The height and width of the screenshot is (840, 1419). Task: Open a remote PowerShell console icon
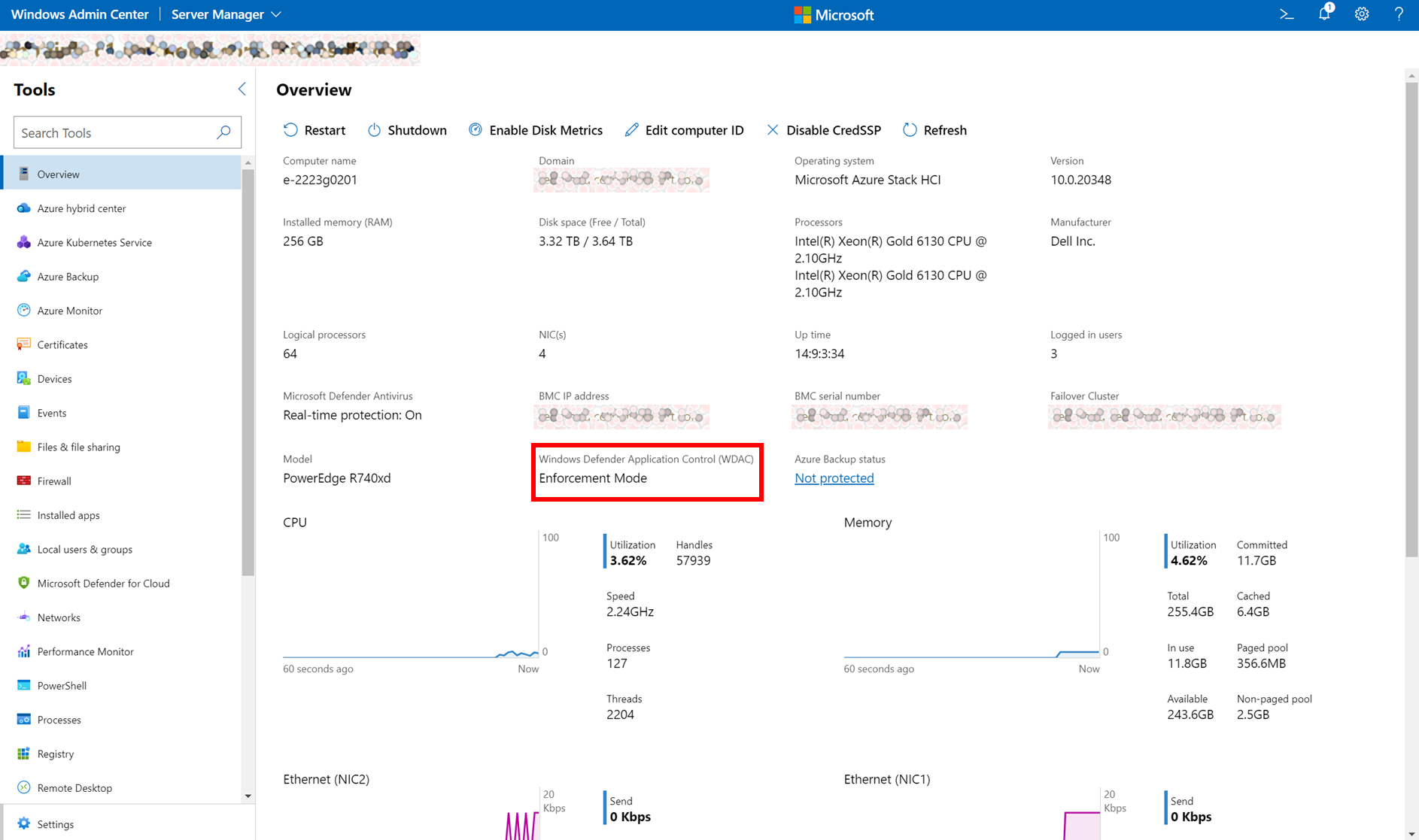tap(1287, 14)
